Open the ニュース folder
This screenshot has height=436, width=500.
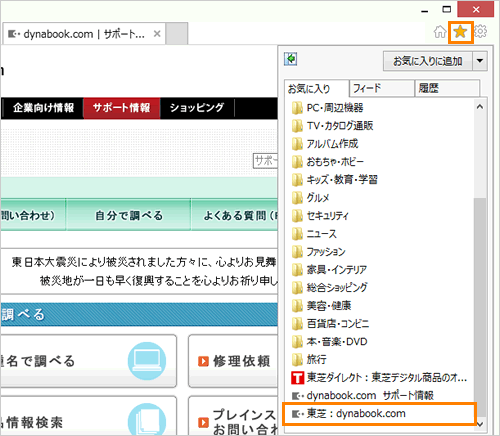[x=314, y=234]
